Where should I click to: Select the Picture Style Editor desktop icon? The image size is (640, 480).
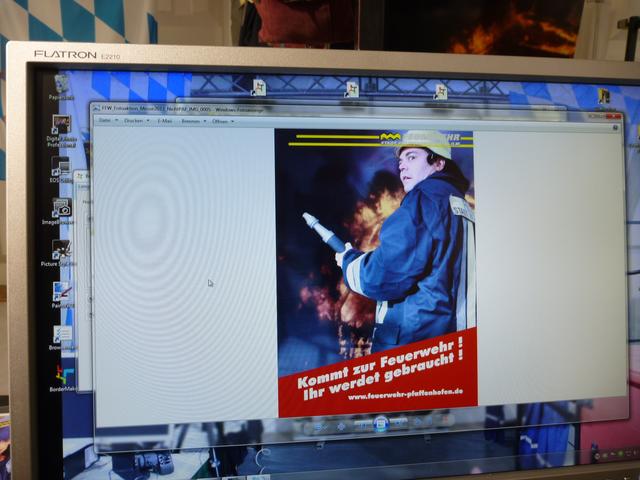point(62,250)
